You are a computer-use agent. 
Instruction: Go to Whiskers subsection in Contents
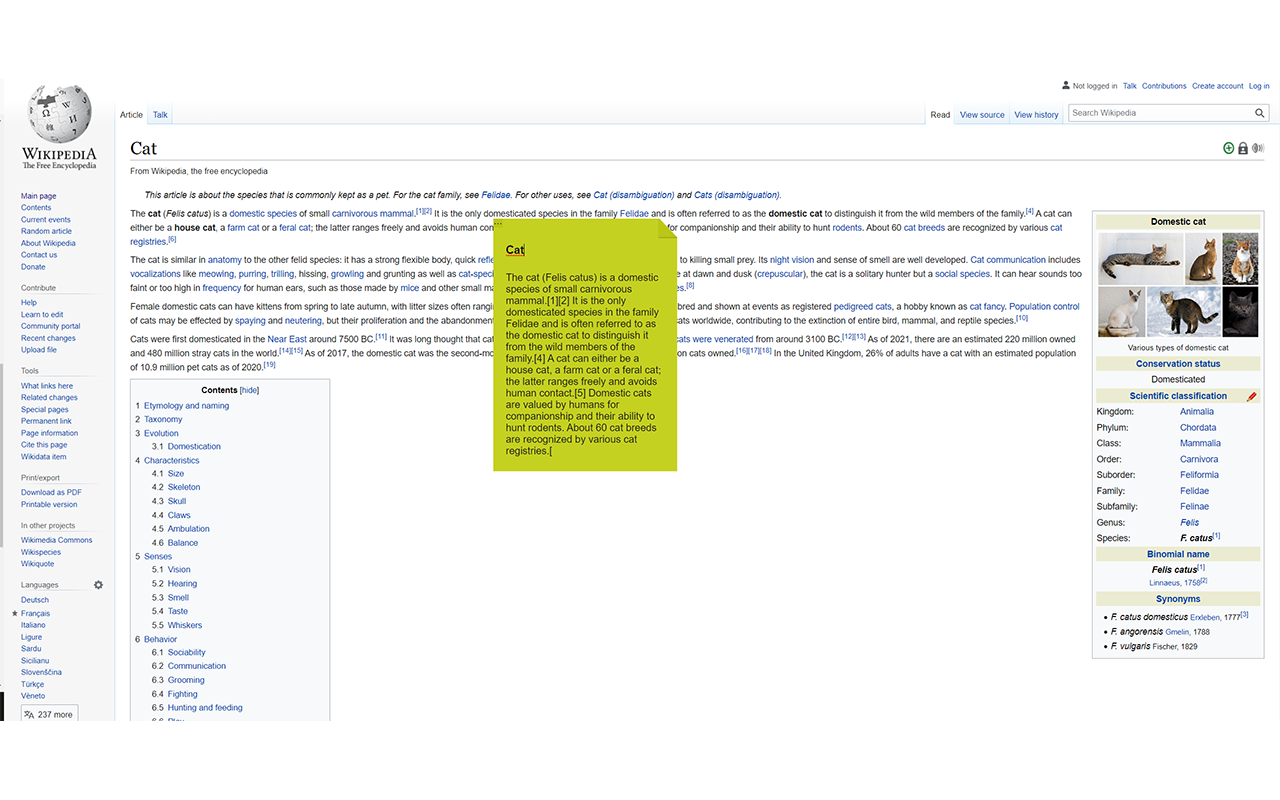click(185, 625)
